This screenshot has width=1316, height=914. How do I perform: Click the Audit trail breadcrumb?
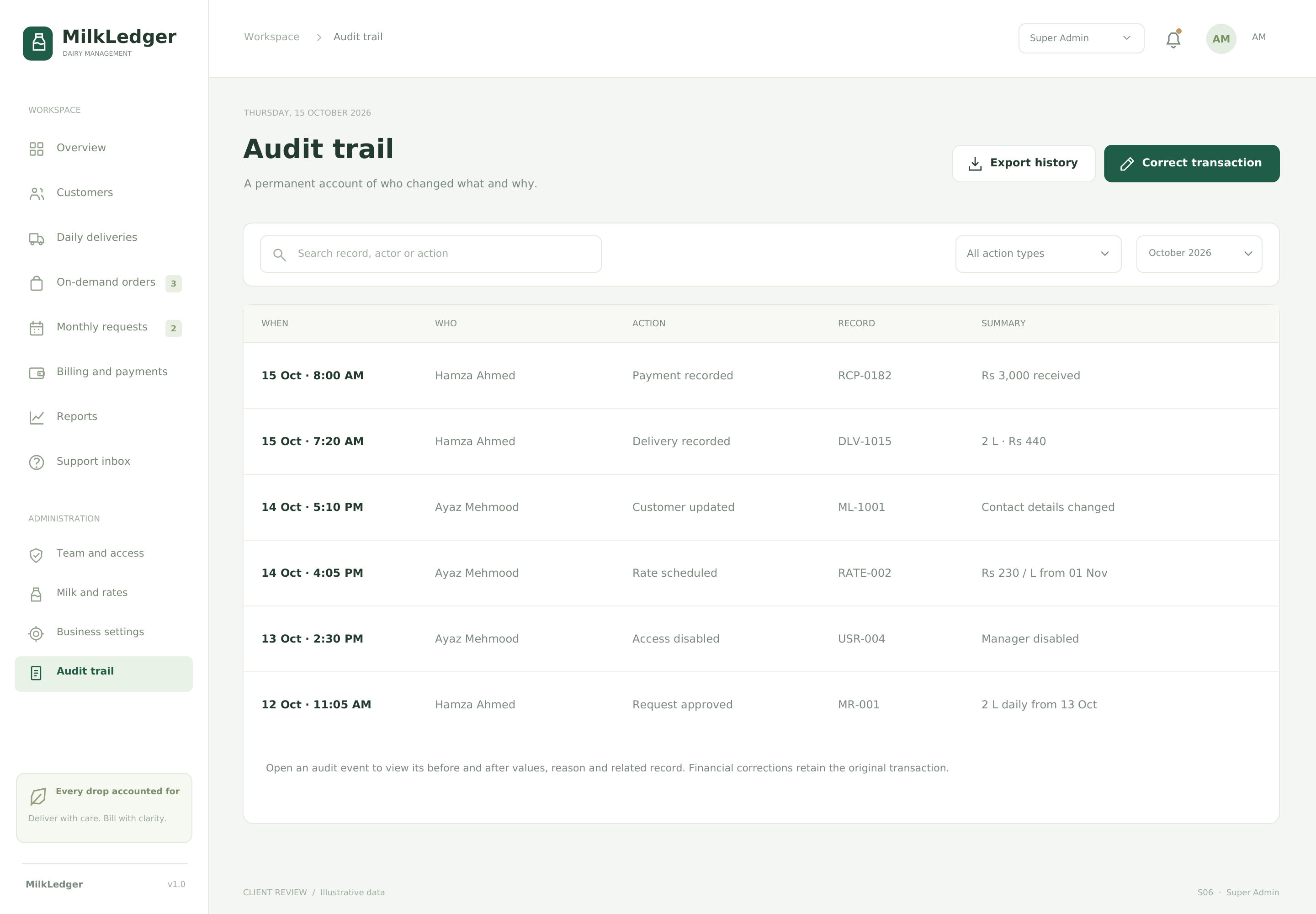coord(358,37)
